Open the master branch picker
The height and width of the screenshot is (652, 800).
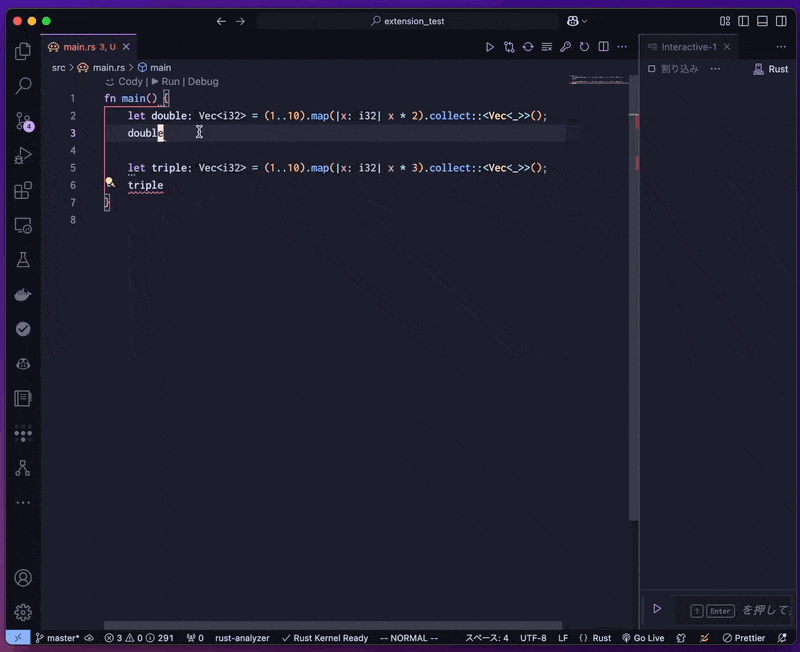[57, 638]
